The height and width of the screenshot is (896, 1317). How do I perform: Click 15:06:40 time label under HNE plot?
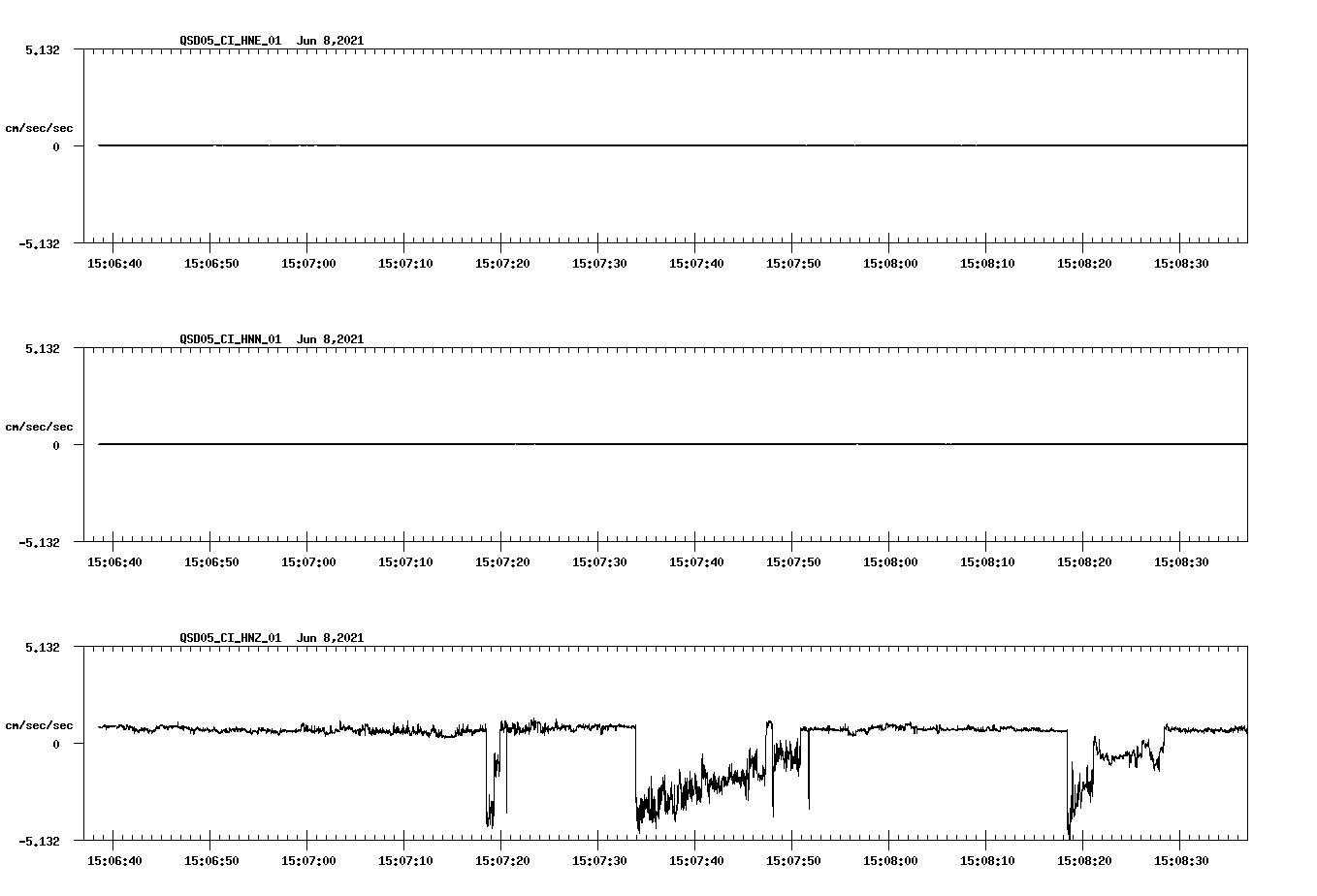tap(114, 264)
